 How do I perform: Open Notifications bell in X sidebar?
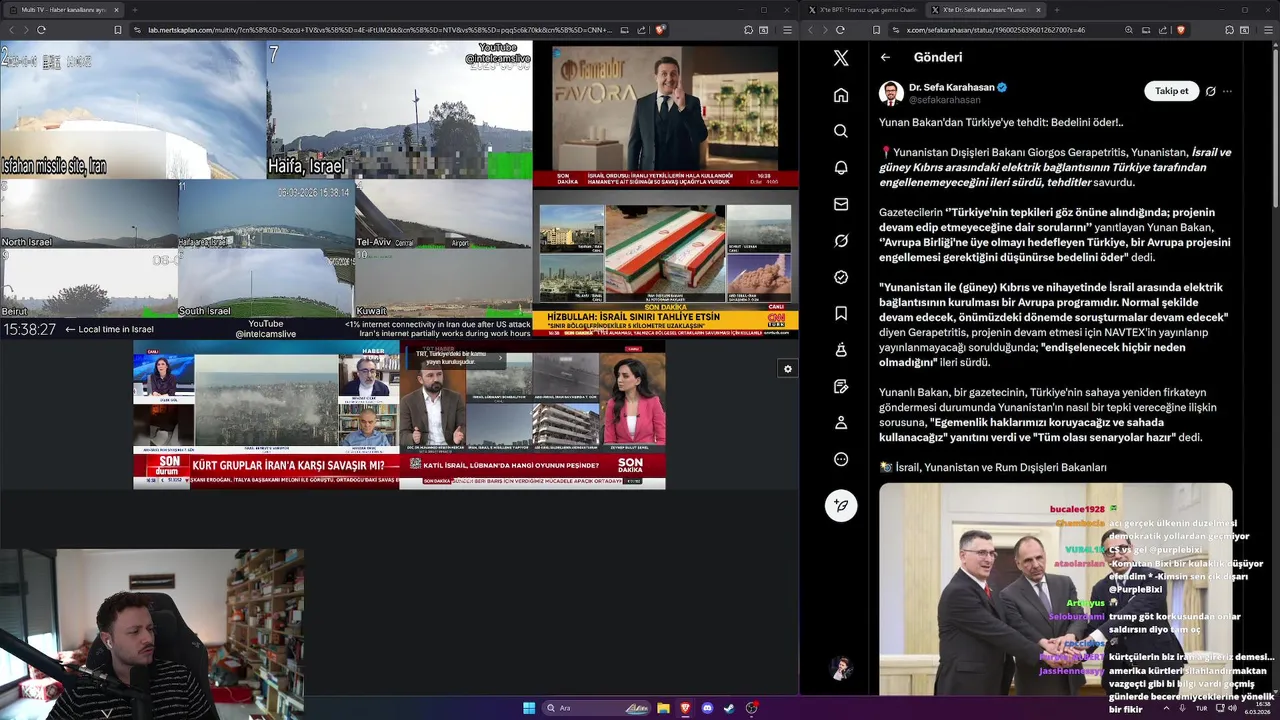click(841, 168)
